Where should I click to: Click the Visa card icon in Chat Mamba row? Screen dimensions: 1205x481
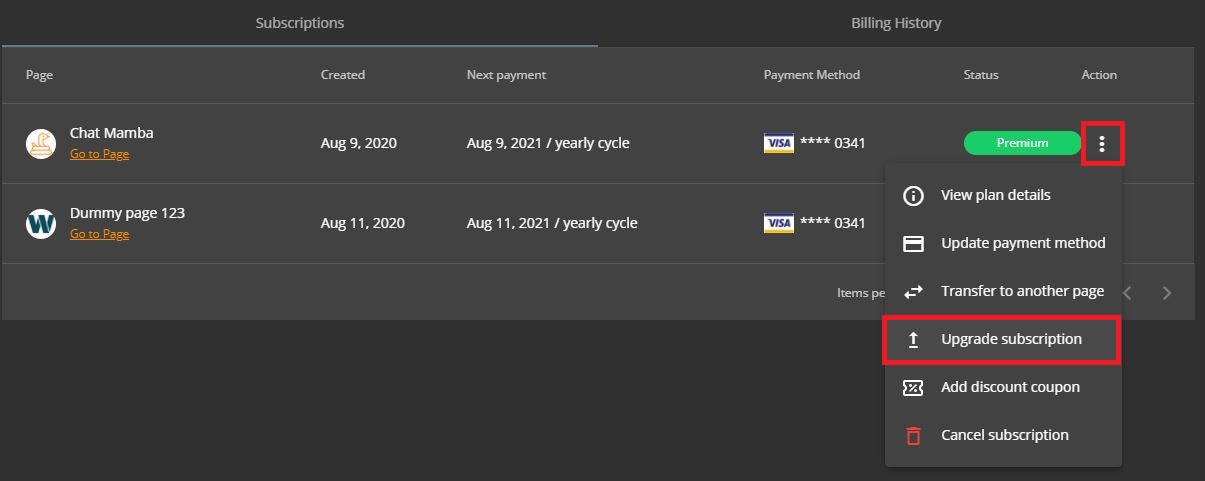[779, 144]
